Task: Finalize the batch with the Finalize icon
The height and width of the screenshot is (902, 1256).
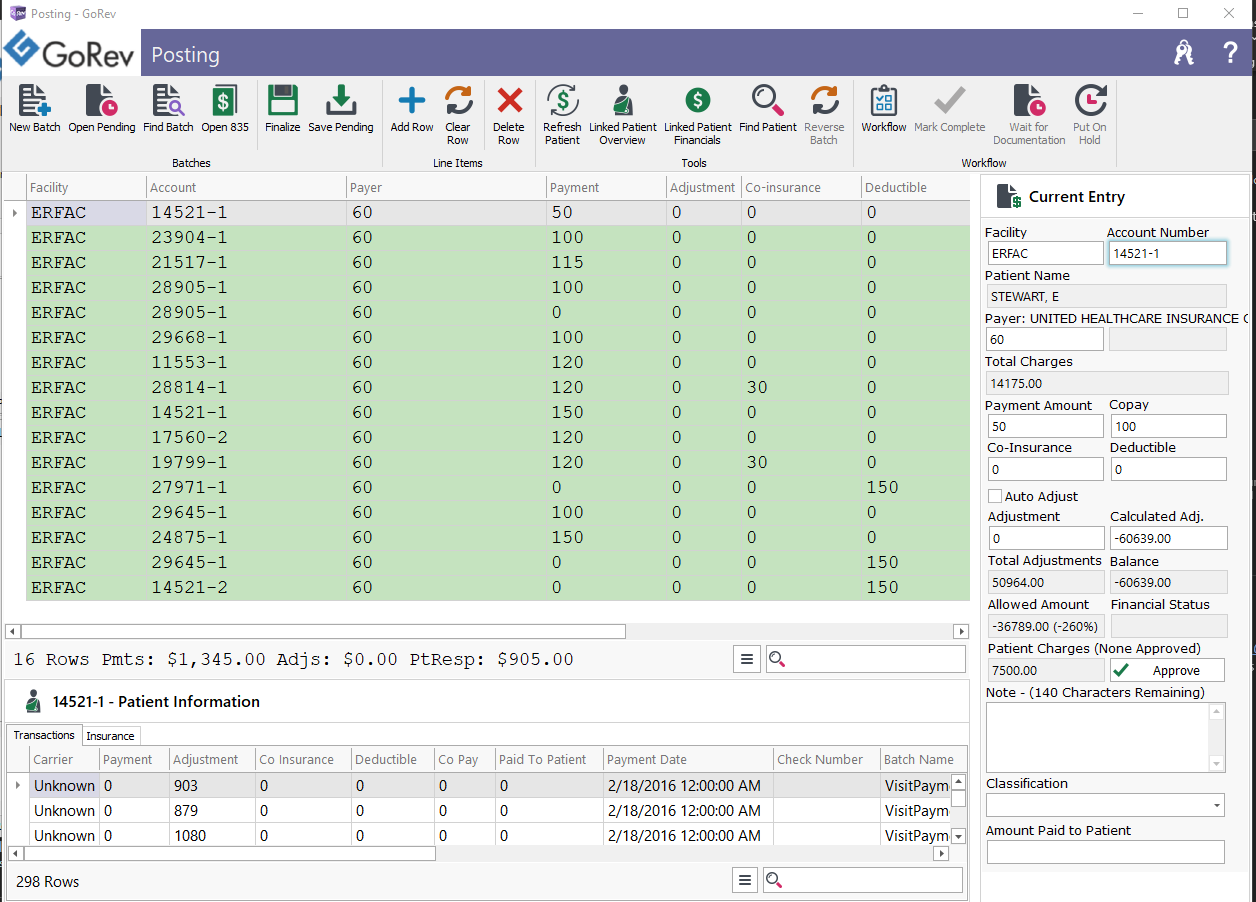Action: pyautogui.click(x=283, y=101)
